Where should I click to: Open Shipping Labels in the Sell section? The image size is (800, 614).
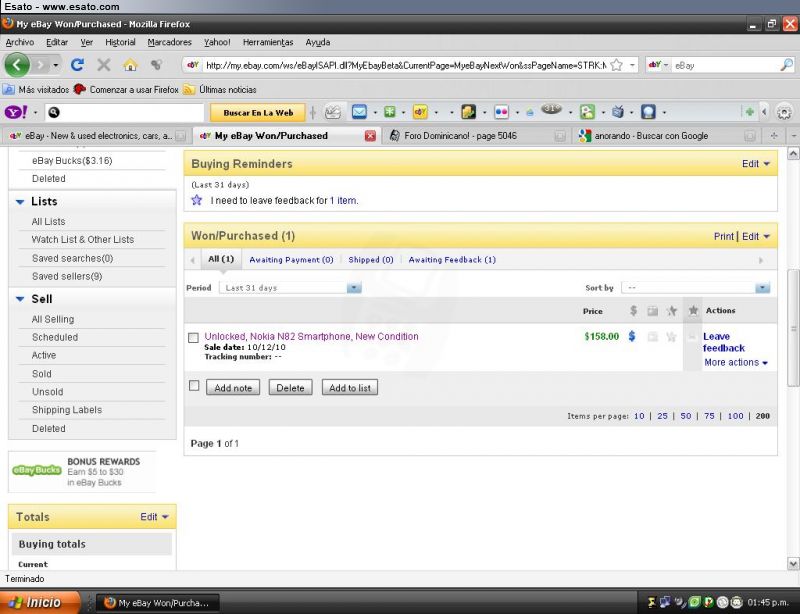67,410
